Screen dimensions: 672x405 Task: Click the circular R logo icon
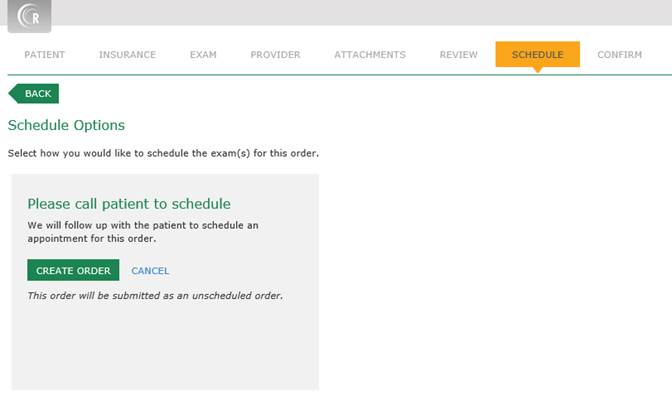30,16
